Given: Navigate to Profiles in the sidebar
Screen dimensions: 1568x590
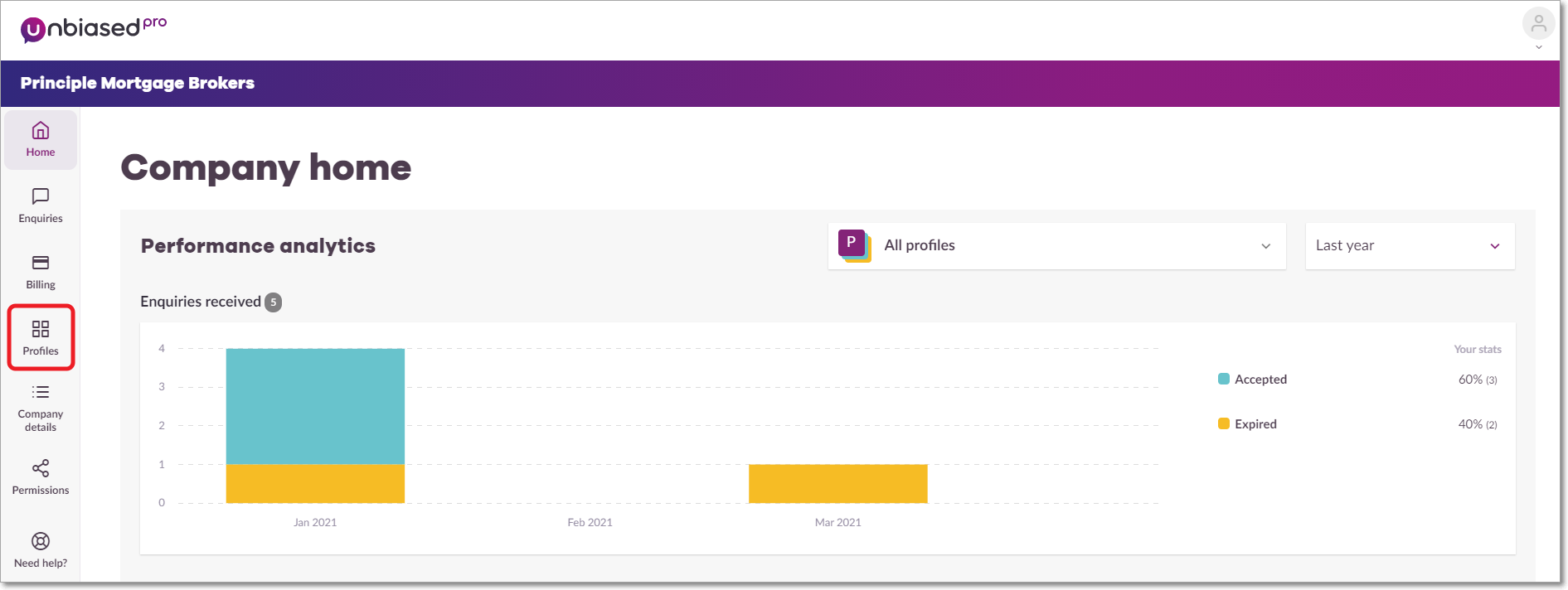Looking at the screenshot, I should pos(41,338).
